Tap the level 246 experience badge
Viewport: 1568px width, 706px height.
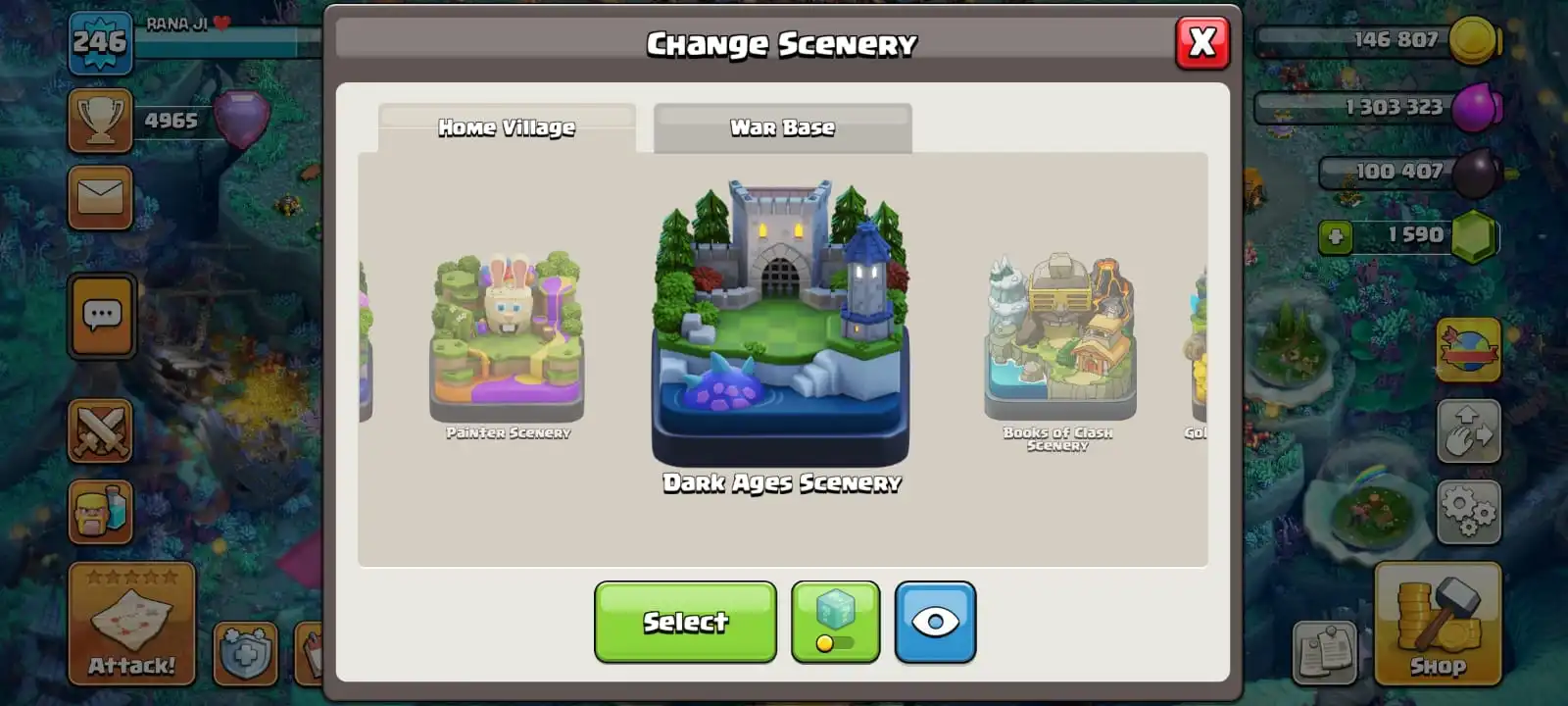(100, 43)
